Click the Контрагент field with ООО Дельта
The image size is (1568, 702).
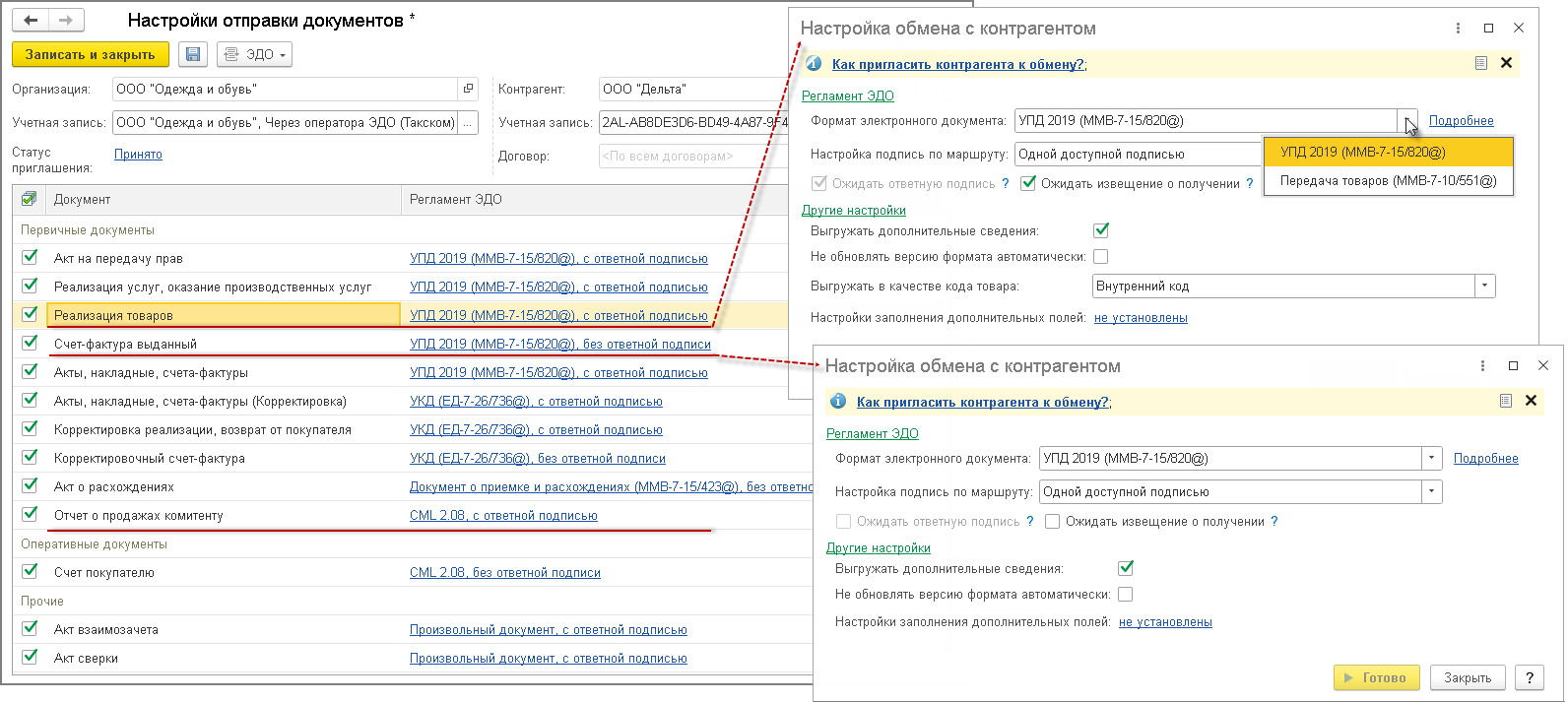coord(693,89)
